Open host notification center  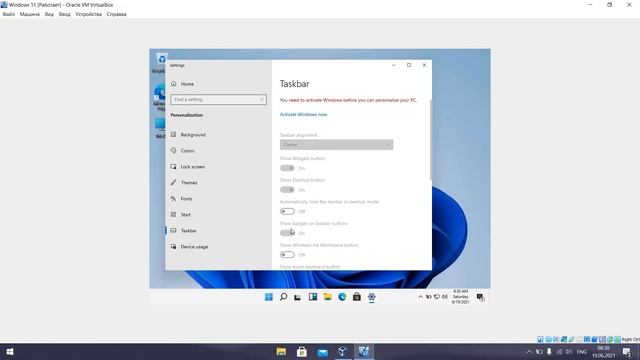point(627,352)
